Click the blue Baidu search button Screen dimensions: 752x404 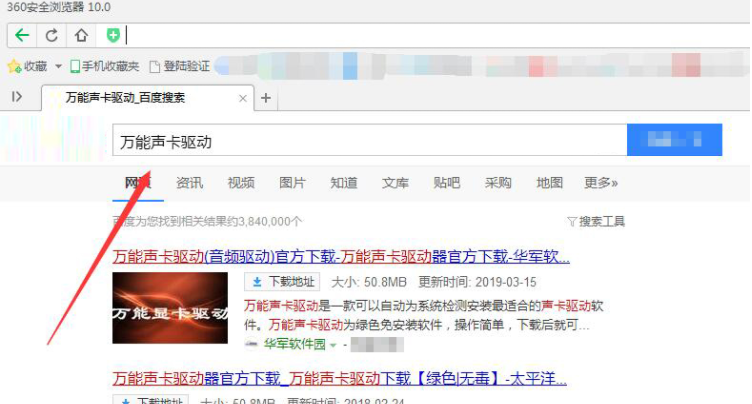673,141
